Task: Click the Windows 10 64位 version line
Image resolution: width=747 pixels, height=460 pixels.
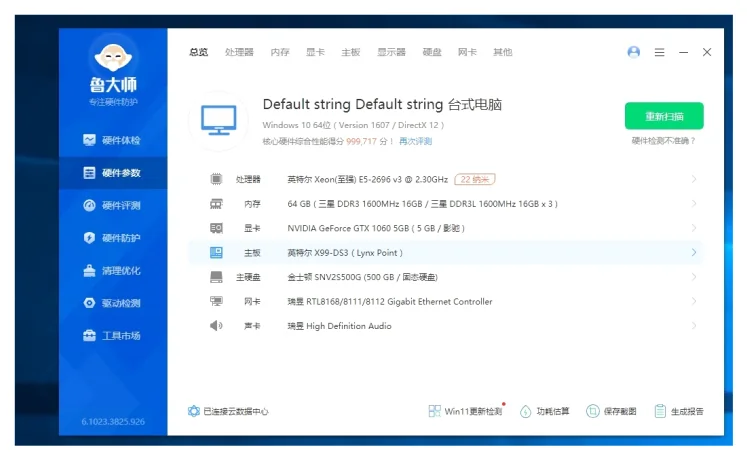Action: pyautogui.click(x=353, y=125)
